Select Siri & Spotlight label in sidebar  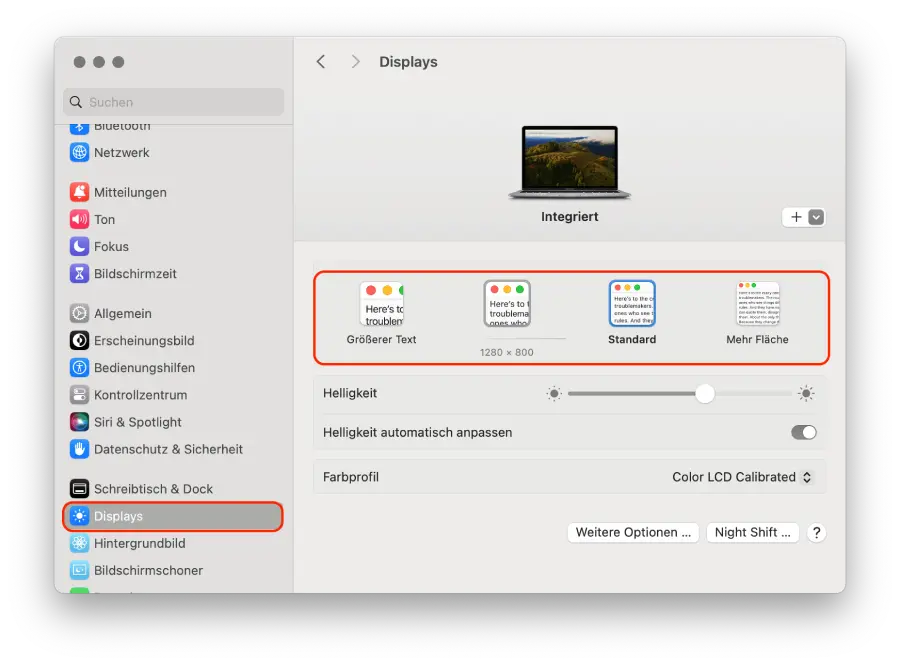(x=138, y=422)
